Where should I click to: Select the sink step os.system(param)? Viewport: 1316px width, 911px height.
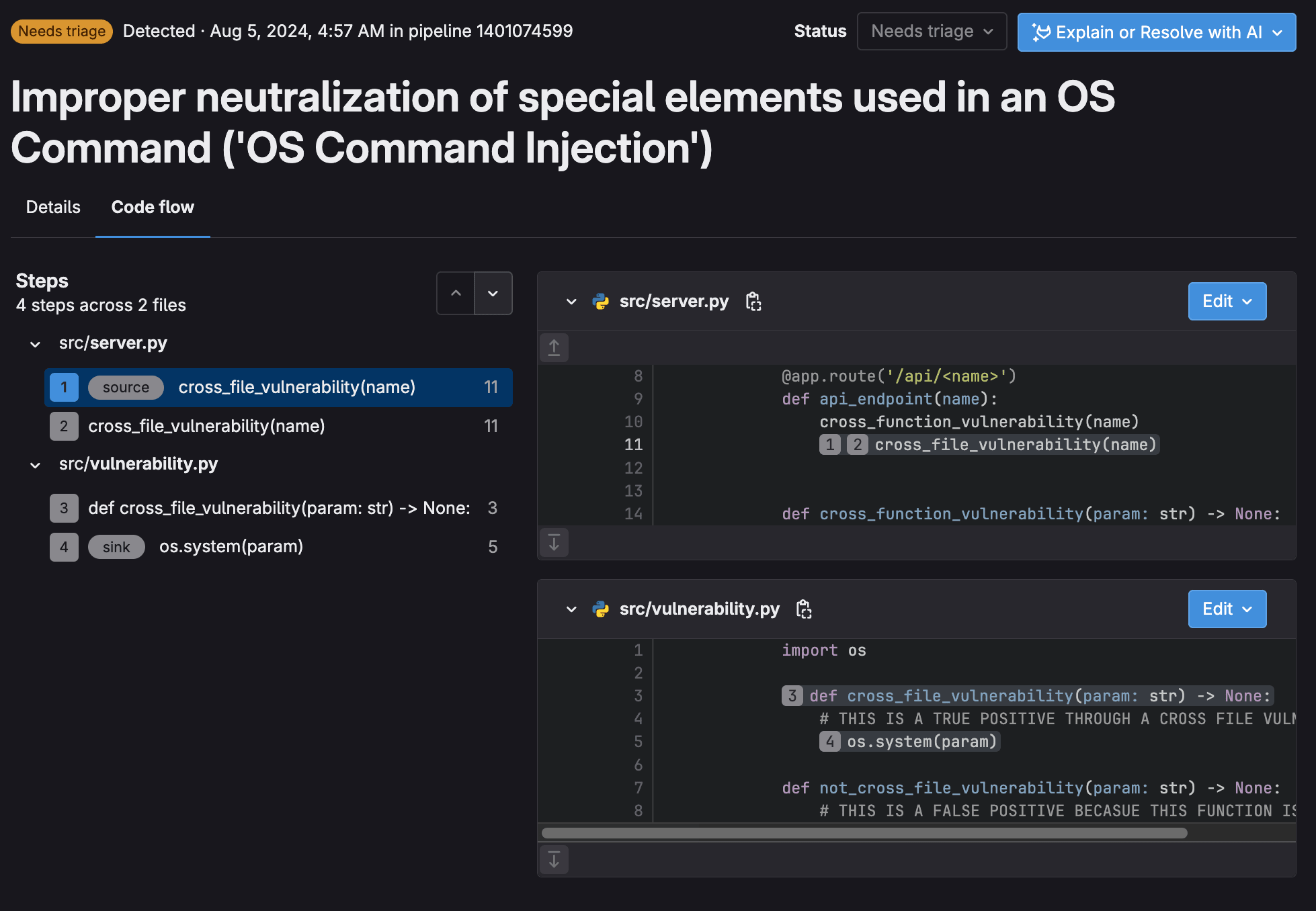click(x=231, y=546)
